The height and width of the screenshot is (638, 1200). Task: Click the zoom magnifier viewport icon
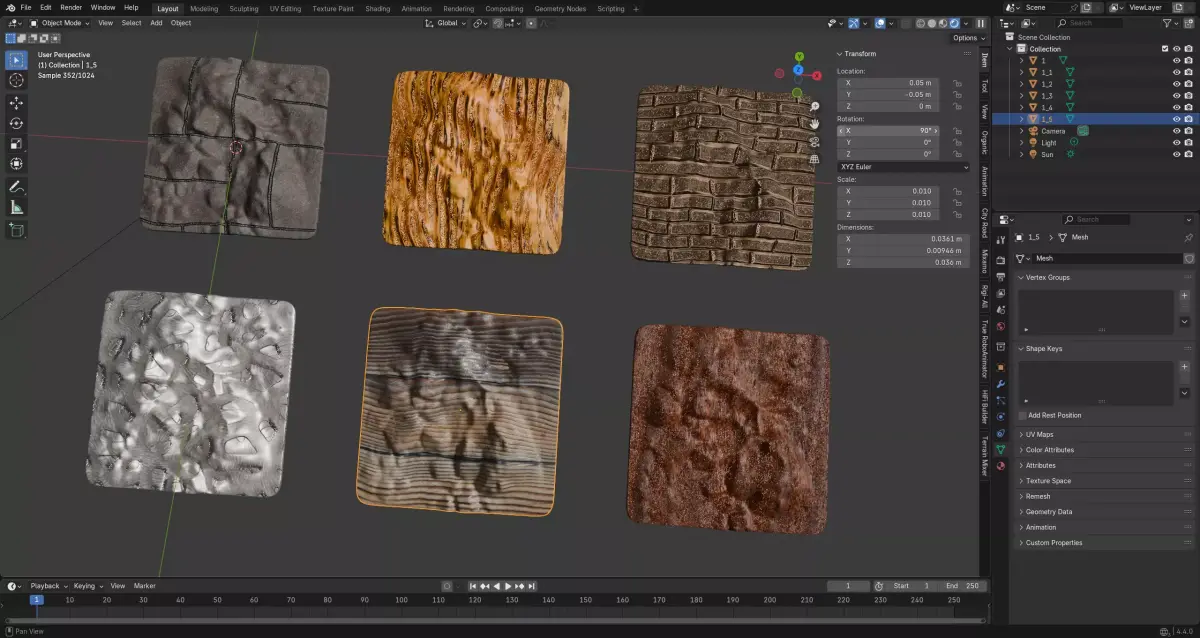pyautogui.click(x=815, y=107)
